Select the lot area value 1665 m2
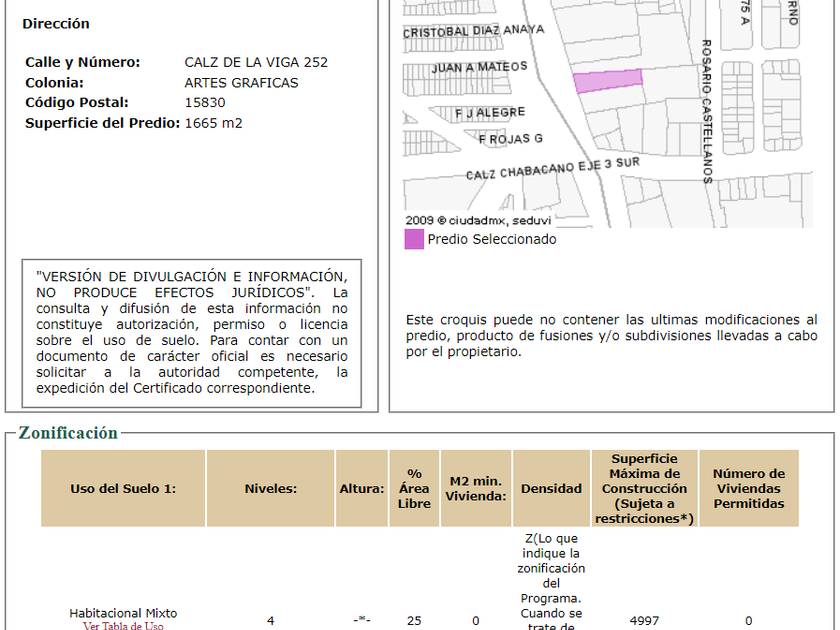The width and height of the screenshot is (840, 630). click(213, 123)
